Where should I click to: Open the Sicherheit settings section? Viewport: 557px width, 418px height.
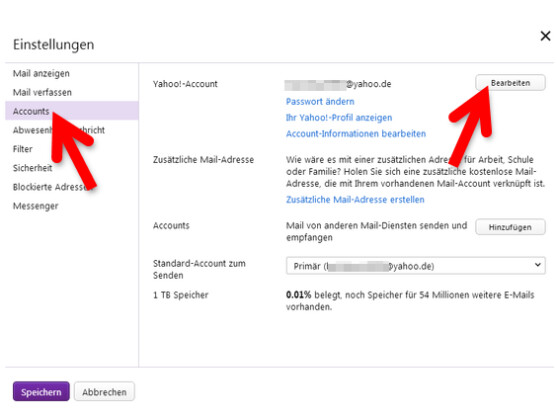pos(32,168)
